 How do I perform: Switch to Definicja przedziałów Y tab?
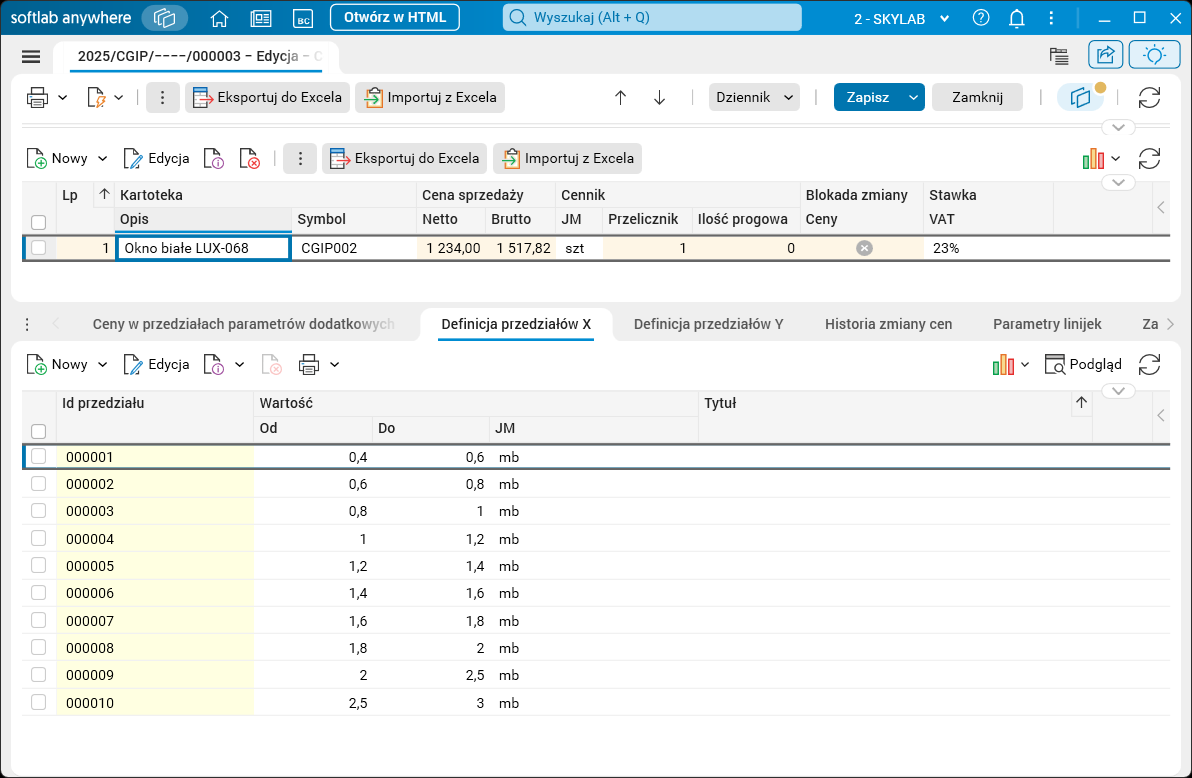point(708,324)
